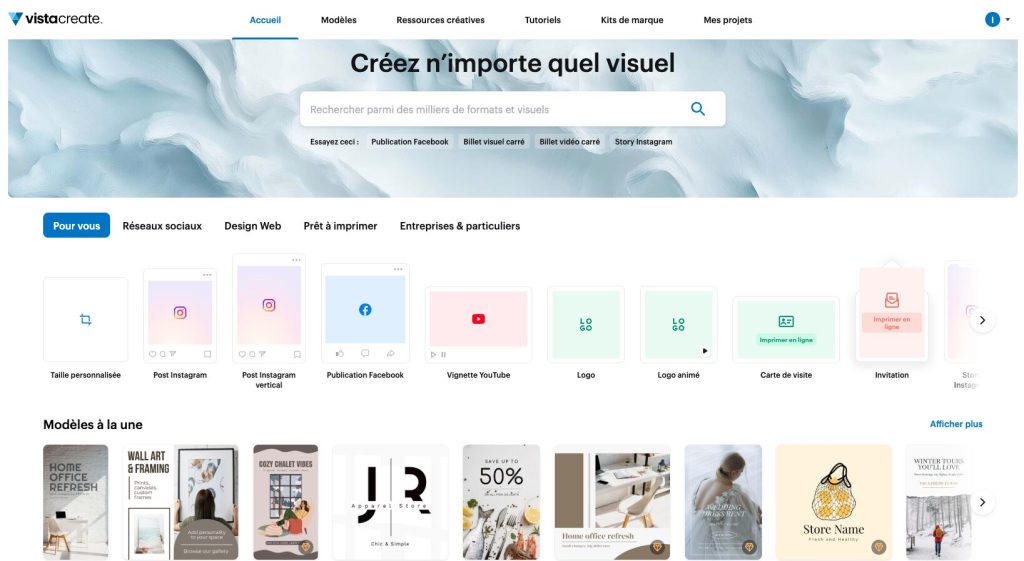Viewport: 1024px width, 561px height.
Task: Select the Publication Facebook format icon
Action: point(365,310)
